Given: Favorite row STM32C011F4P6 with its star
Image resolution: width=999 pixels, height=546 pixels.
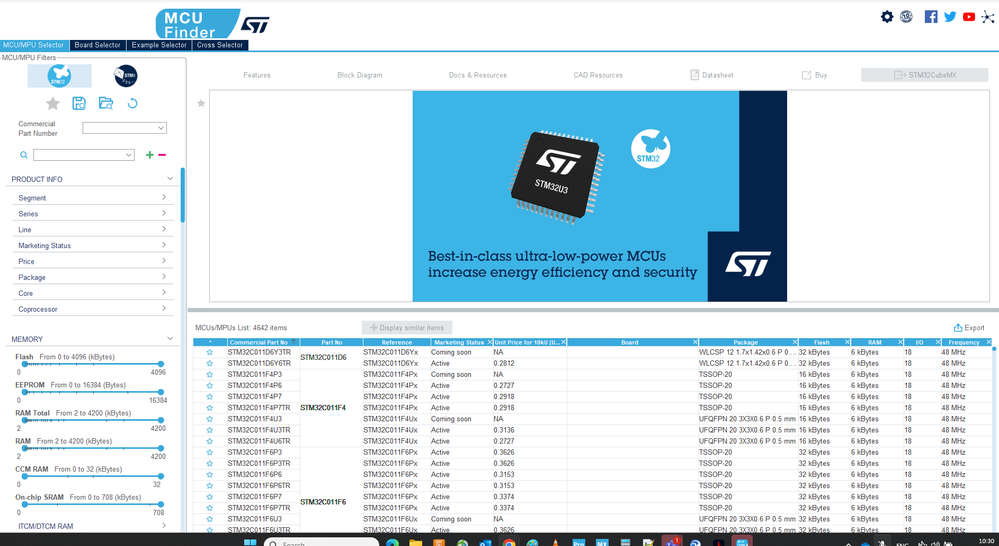Looking at the screenshot, I should point(210,385).
